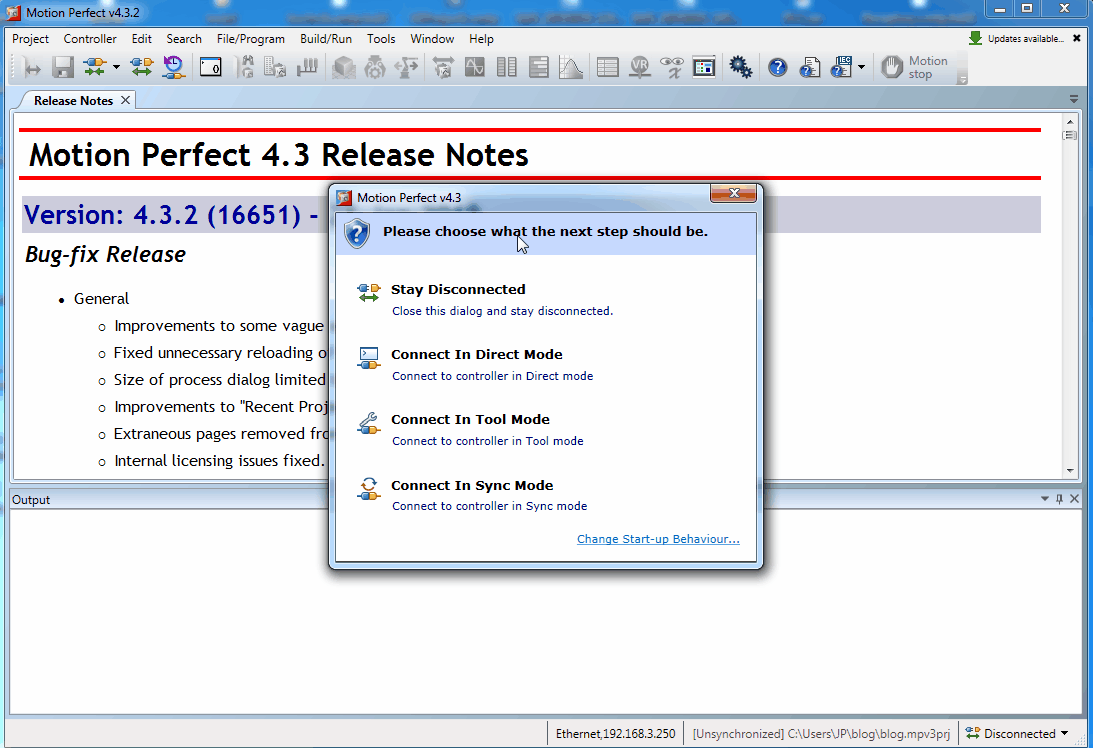Click the robot gripper with gear icon
The image size is (1093, 748).
(x=375, y=68)
